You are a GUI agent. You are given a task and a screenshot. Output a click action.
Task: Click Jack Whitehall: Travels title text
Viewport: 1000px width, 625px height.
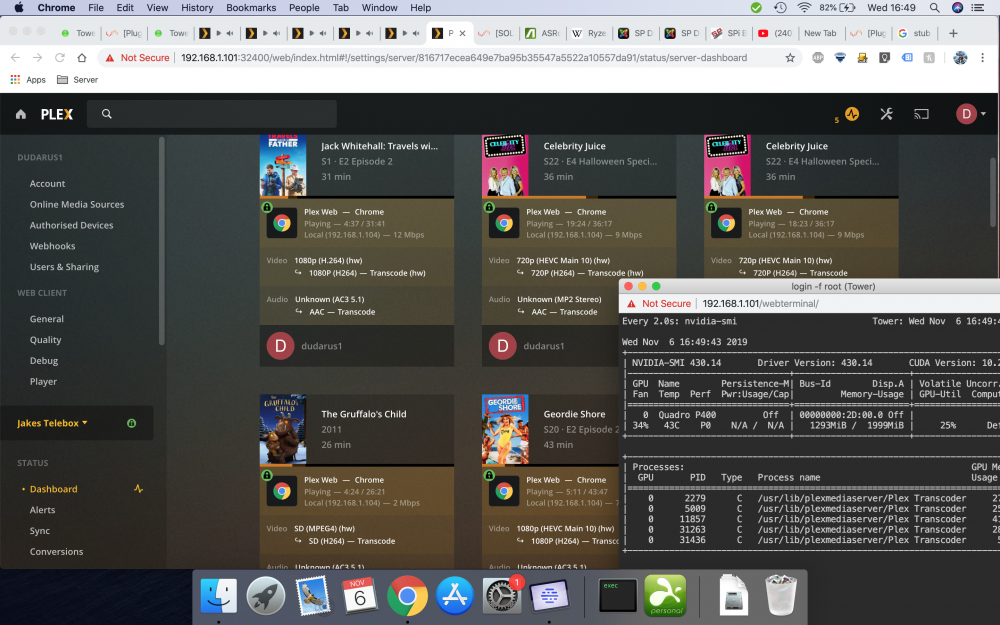pos(379,146)
